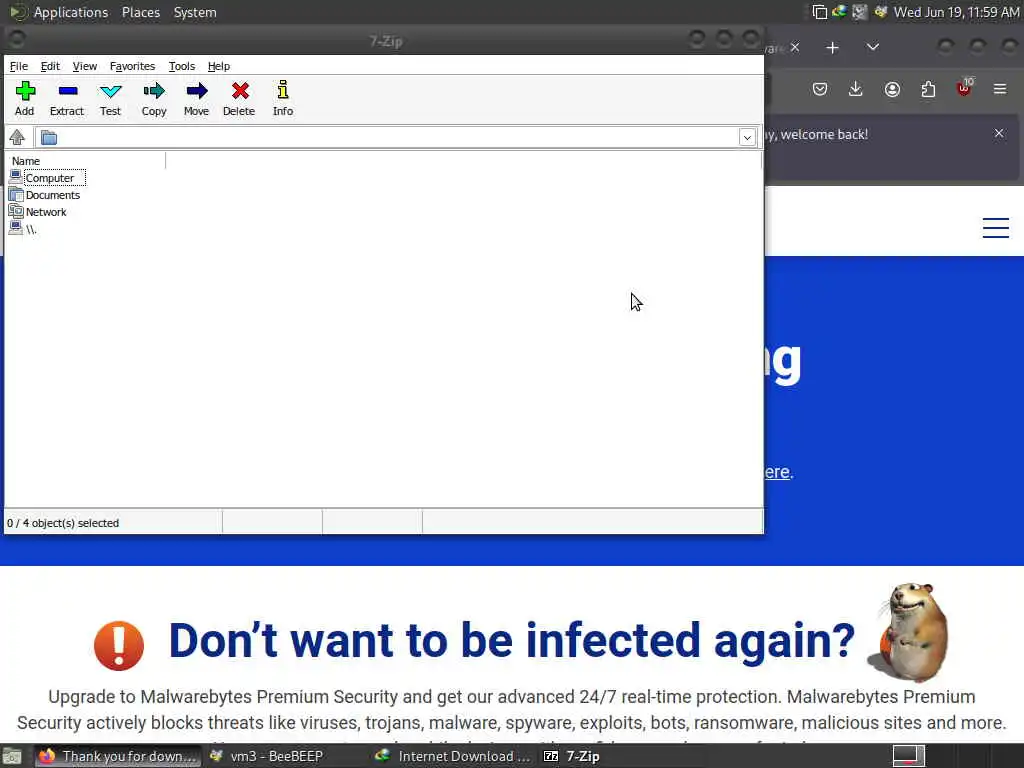Click the window-stack tray icon
This screenshot has width=1024, height=768.
tap(819, 12)
